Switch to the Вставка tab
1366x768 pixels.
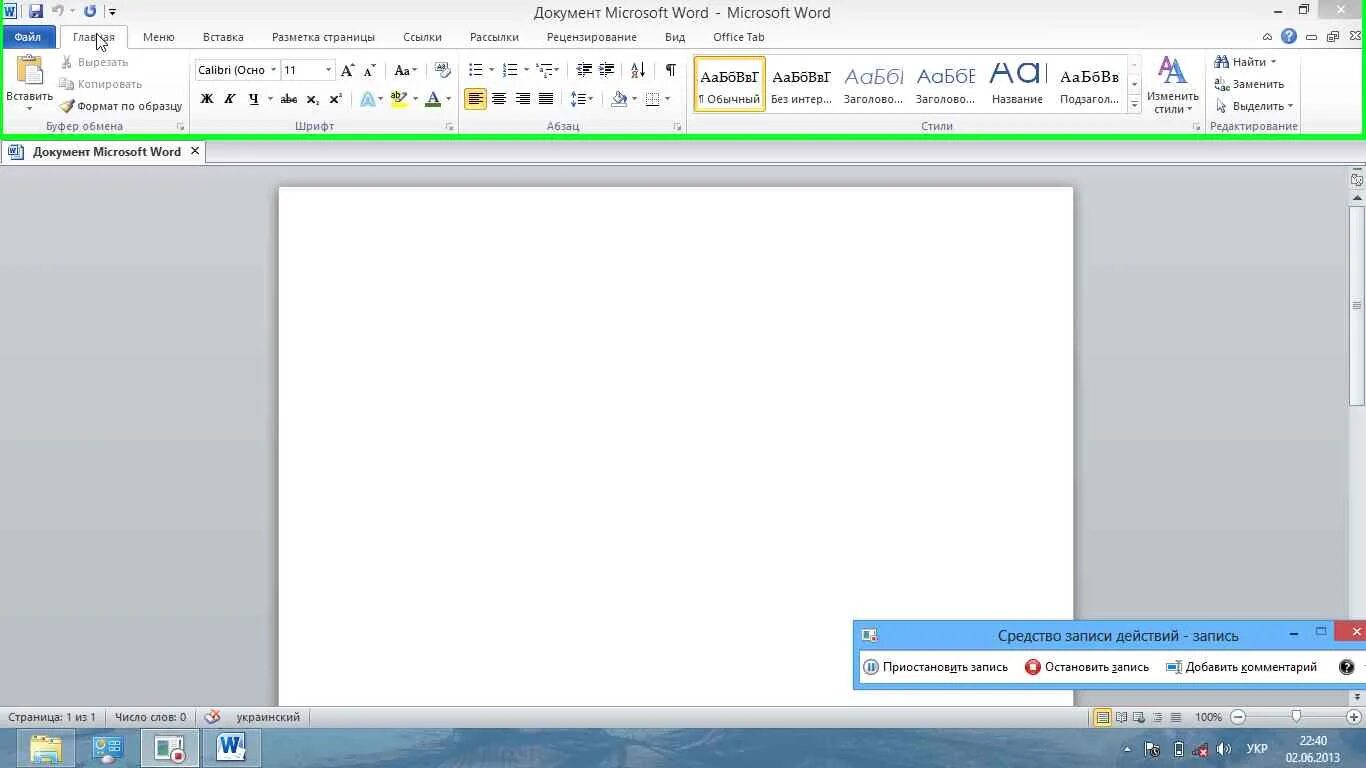(x=223, y=37)
